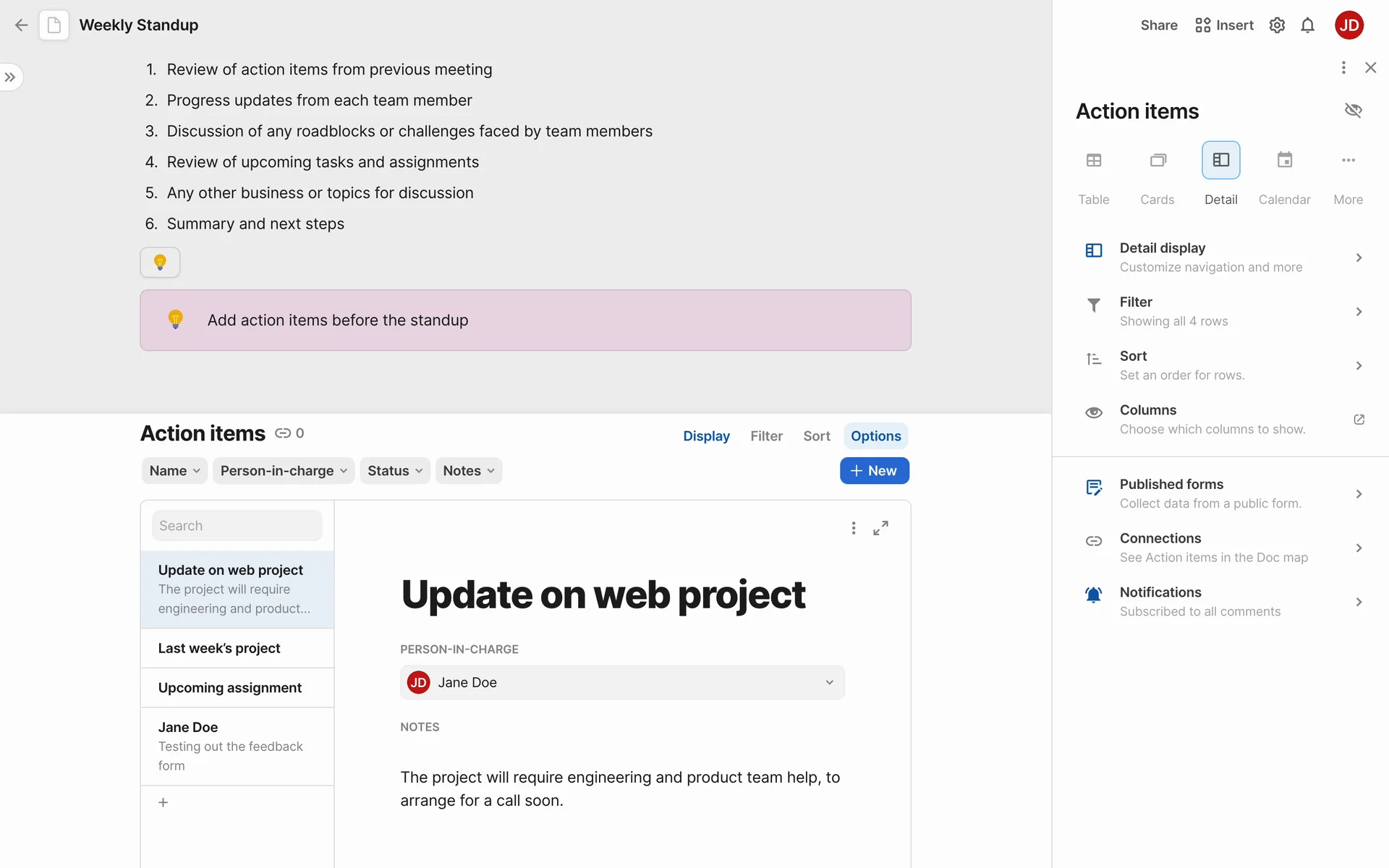Click the Share button
The height and width of the screenshot is (868, 1389).
tap(1158, 25)
